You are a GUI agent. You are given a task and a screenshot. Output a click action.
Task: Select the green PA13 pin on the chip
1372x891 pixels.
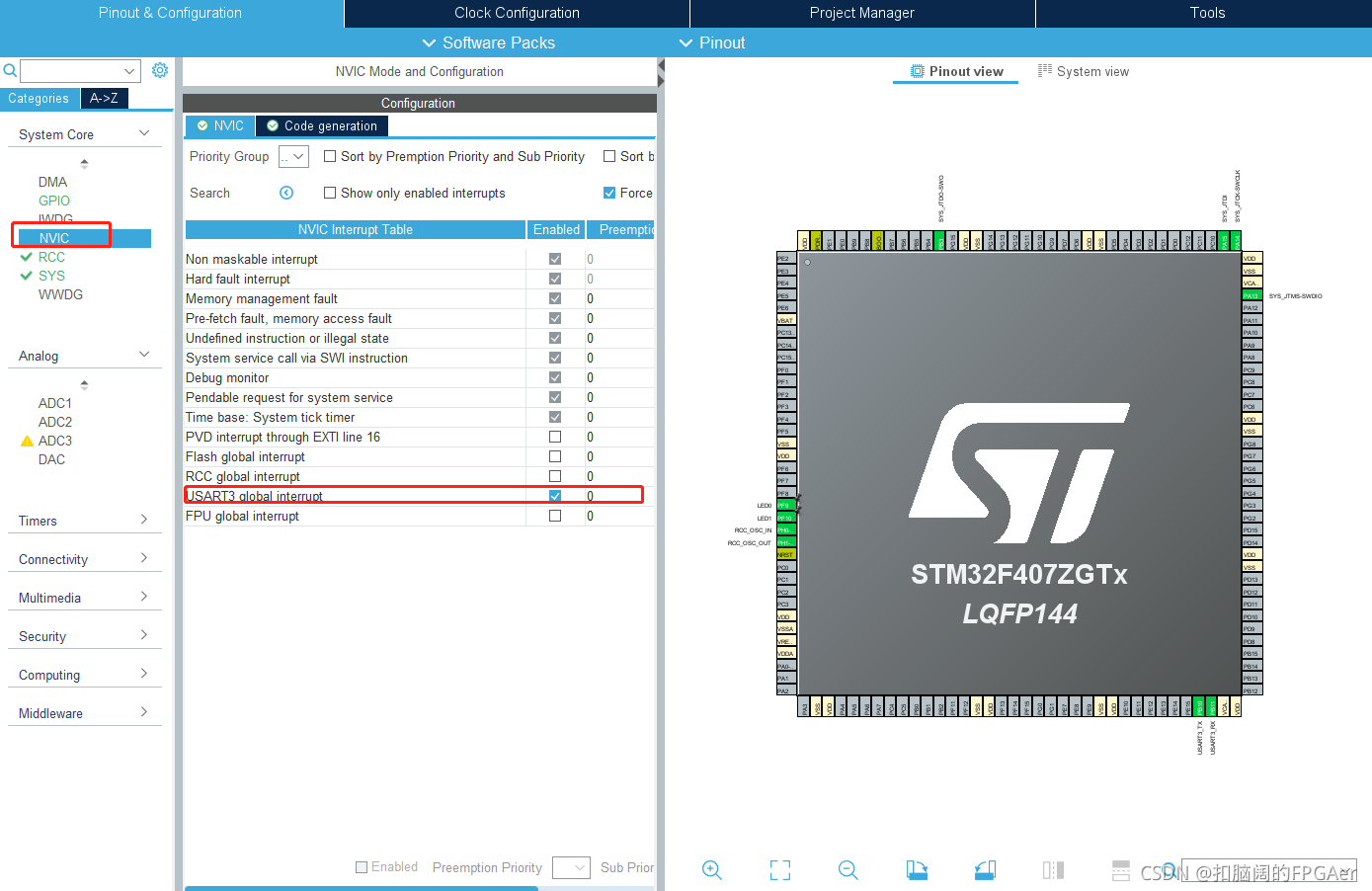coord(1251,295)
